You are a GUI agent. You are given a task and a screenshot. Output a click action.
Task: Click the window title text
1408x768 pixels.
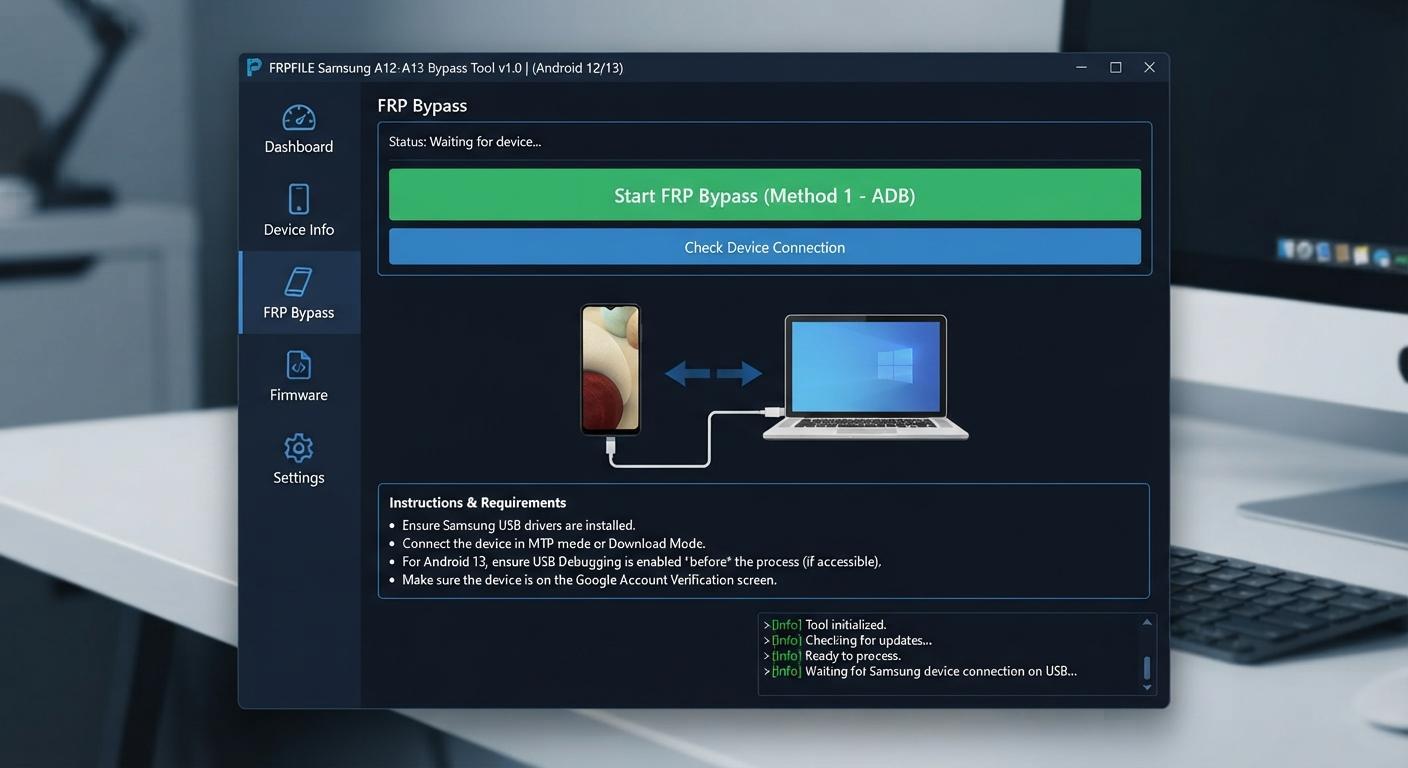446,68
